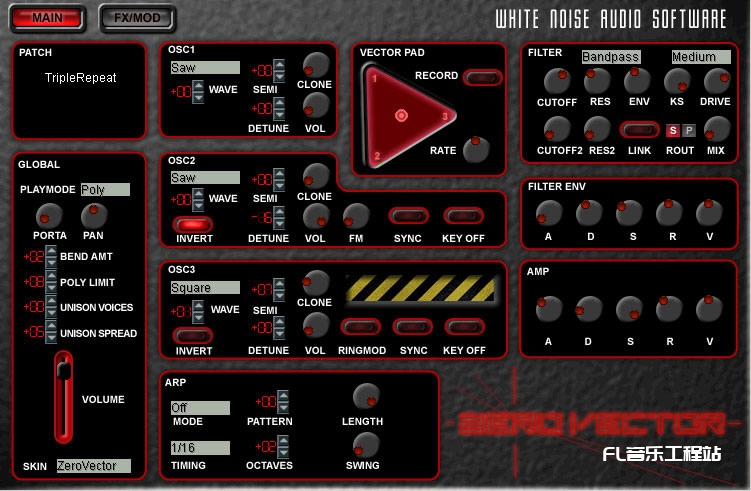Open the PLAYMODE Poly dropdown
The width and height of the screenshot is (751, 491).
pos(105,189)
